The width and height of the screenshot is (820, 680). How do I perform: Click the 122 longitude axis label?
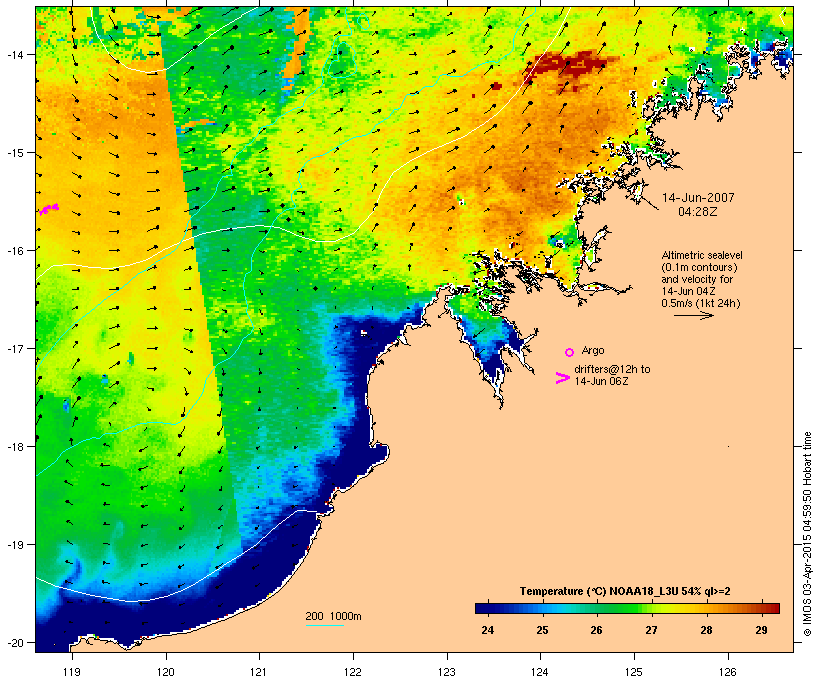point(353,672)
